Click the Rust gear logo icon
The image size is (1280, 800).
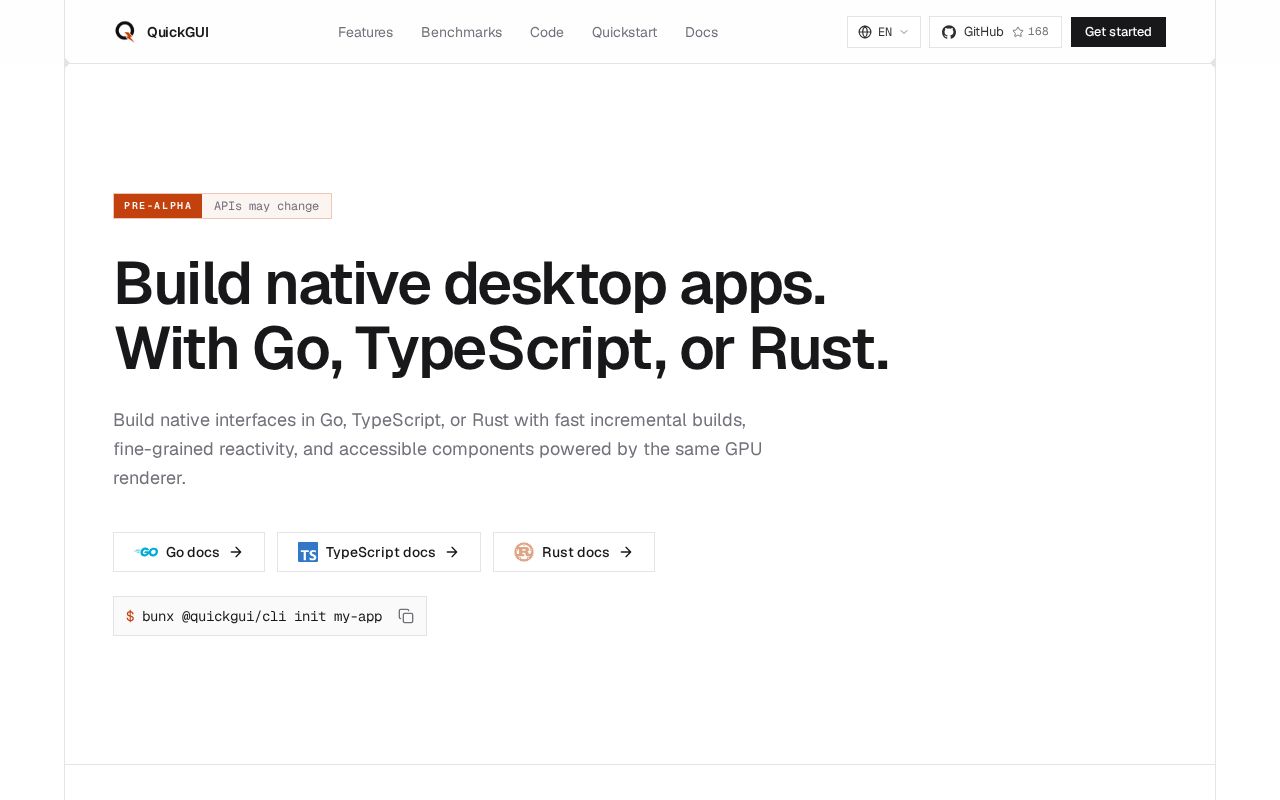point(524,552)
